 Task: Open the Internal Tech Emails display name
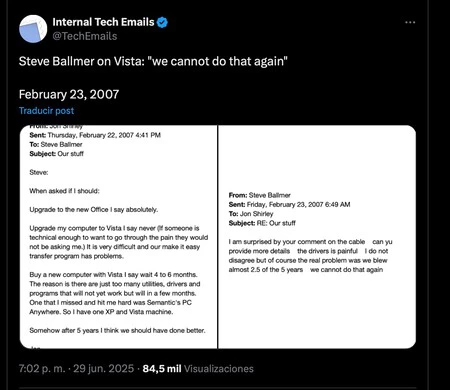[103, 22]
